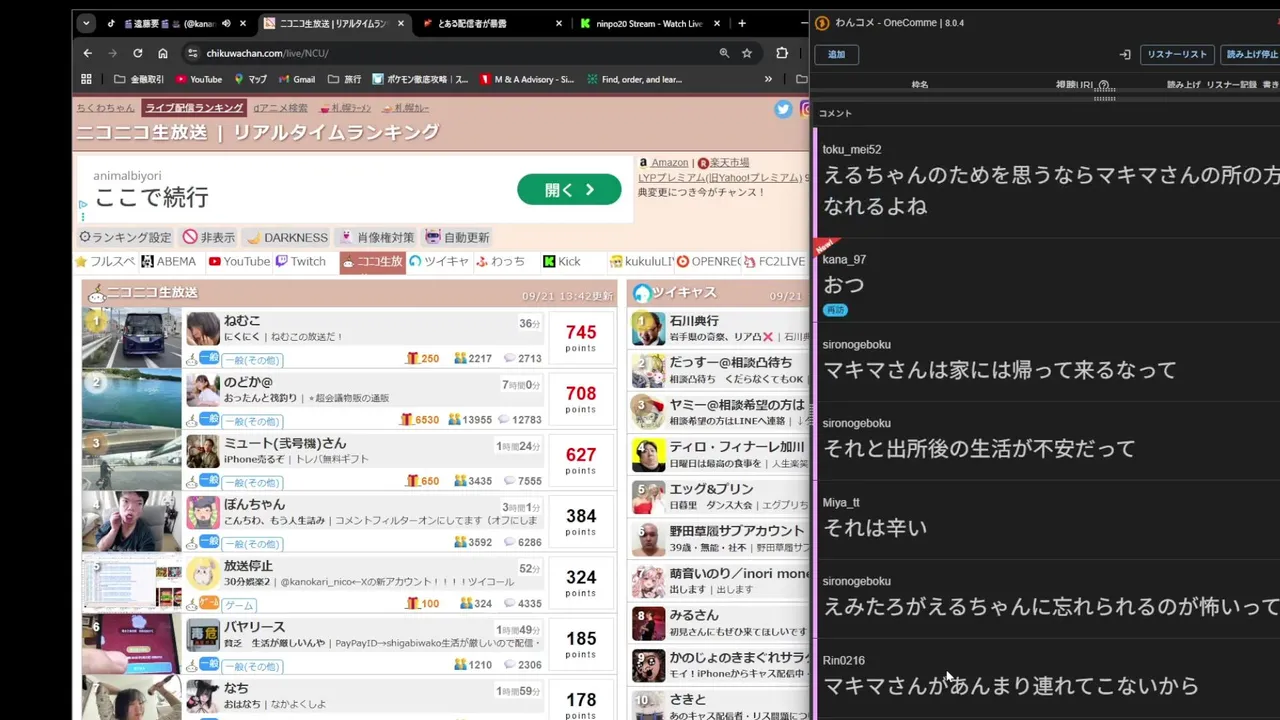Open ミュート(弐号機)さん stream title
The height and width of the screenshot is (720, 1280).
[x=285, y=443]
